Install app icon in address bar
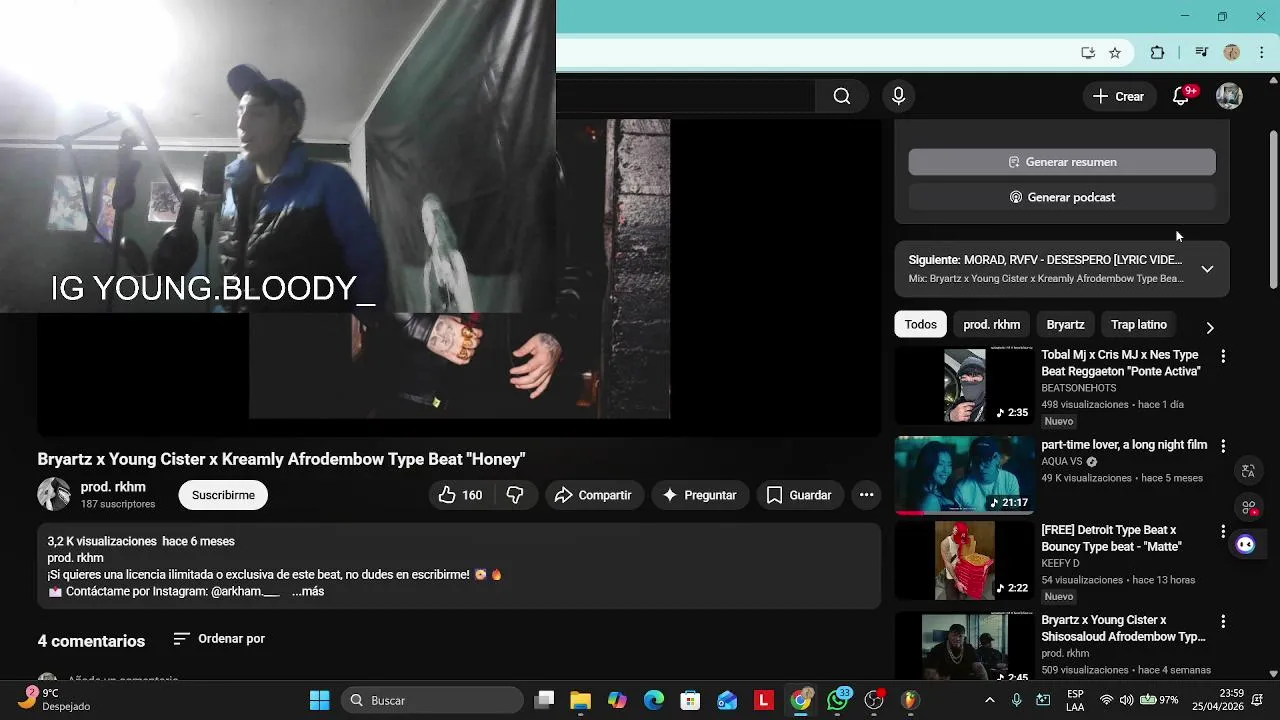The height and width of the screenshot is (720, 1280). click(x=1088, y=53)
